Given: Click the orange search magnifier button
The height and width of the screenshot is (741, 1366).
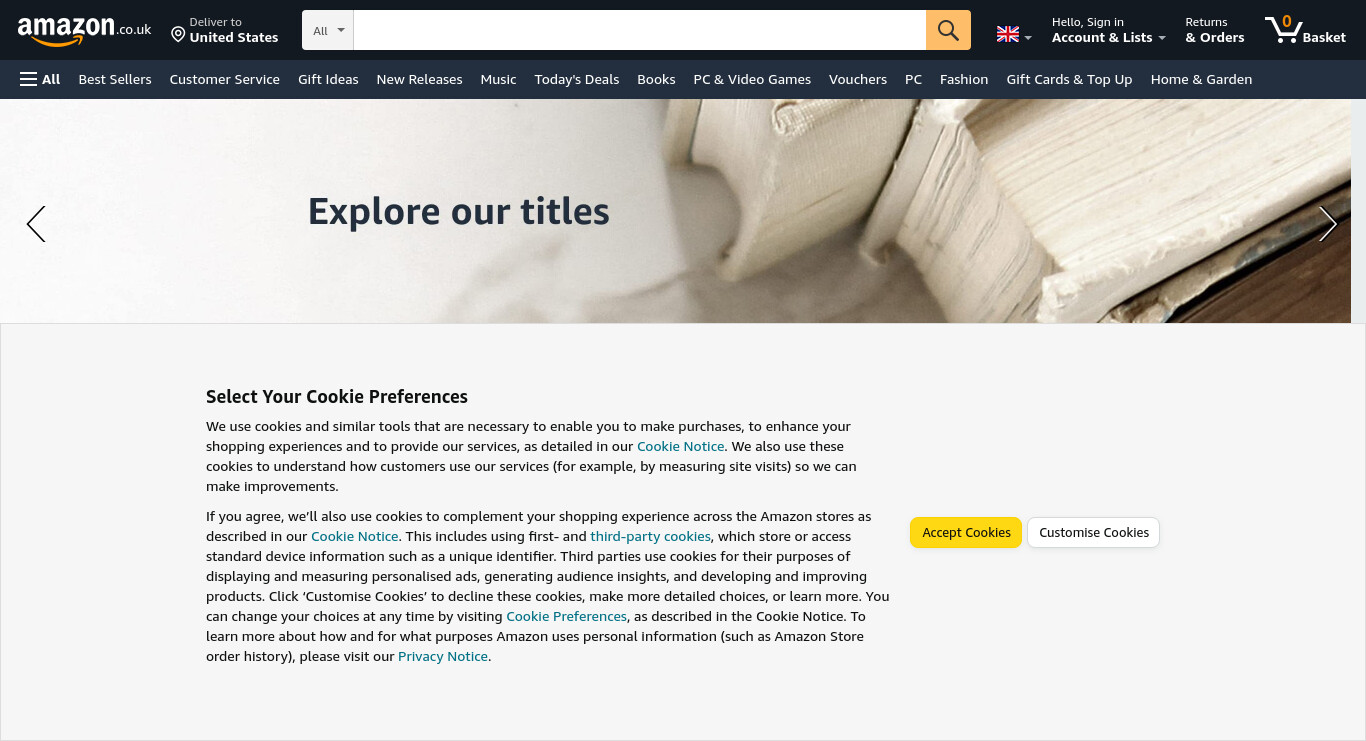Looking at the screenshot, I should tap(948, 30).
